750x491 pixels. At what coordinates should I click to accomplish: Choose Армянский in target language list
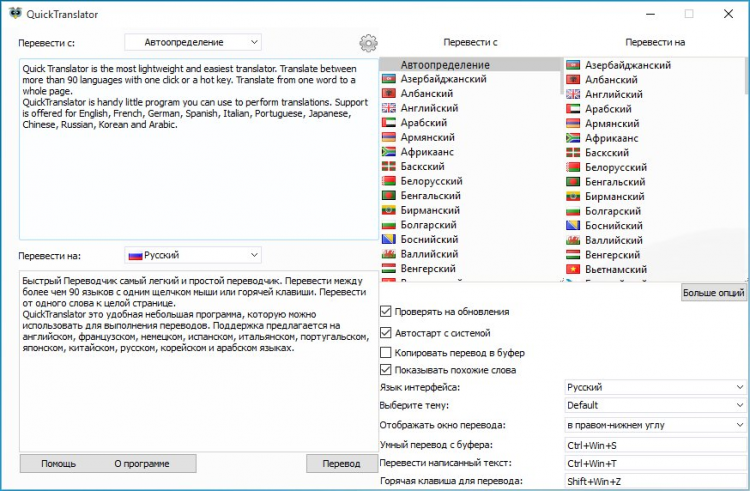612,124
